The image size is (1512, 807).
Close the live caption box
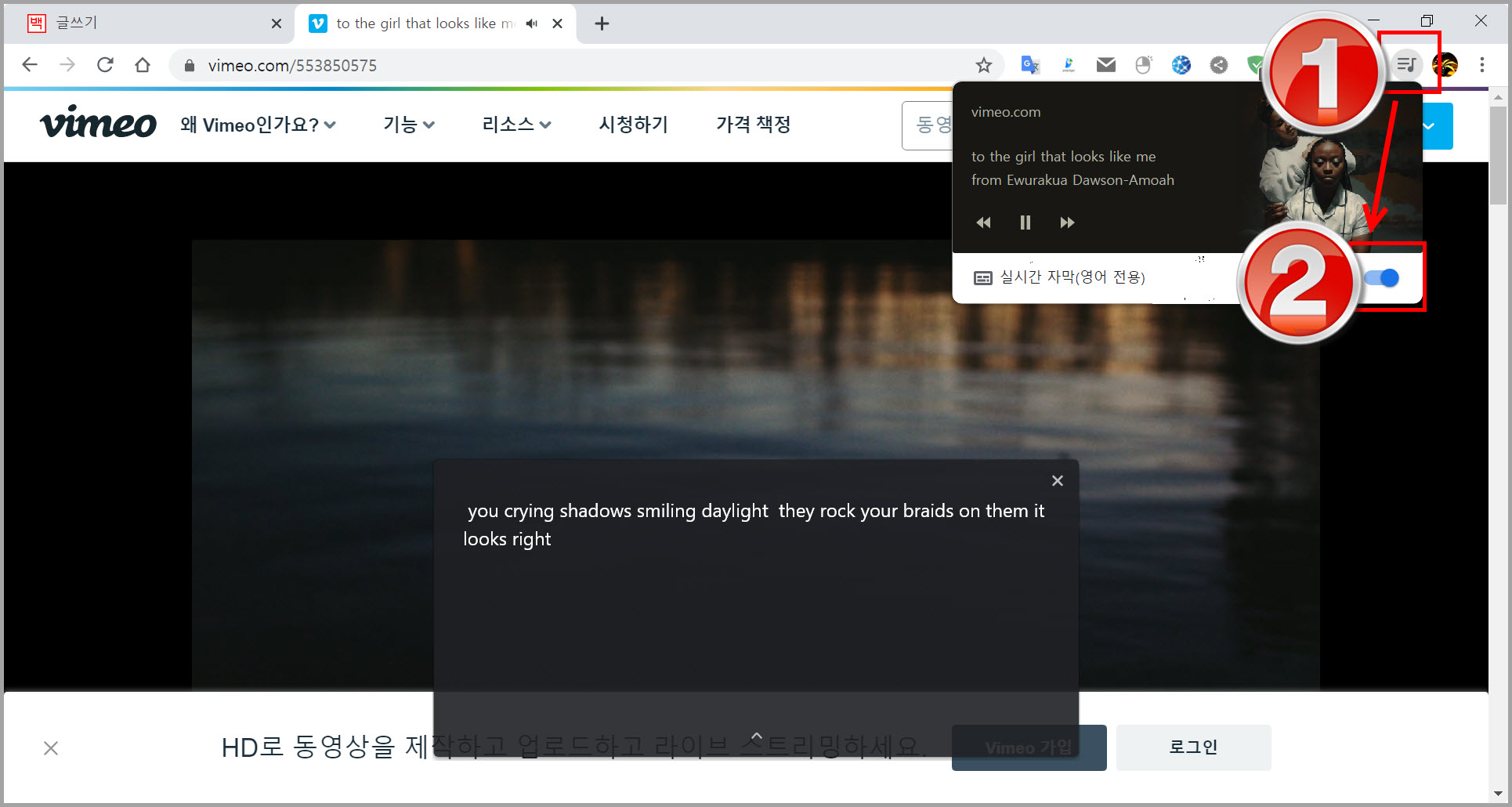pos(1058,480)
